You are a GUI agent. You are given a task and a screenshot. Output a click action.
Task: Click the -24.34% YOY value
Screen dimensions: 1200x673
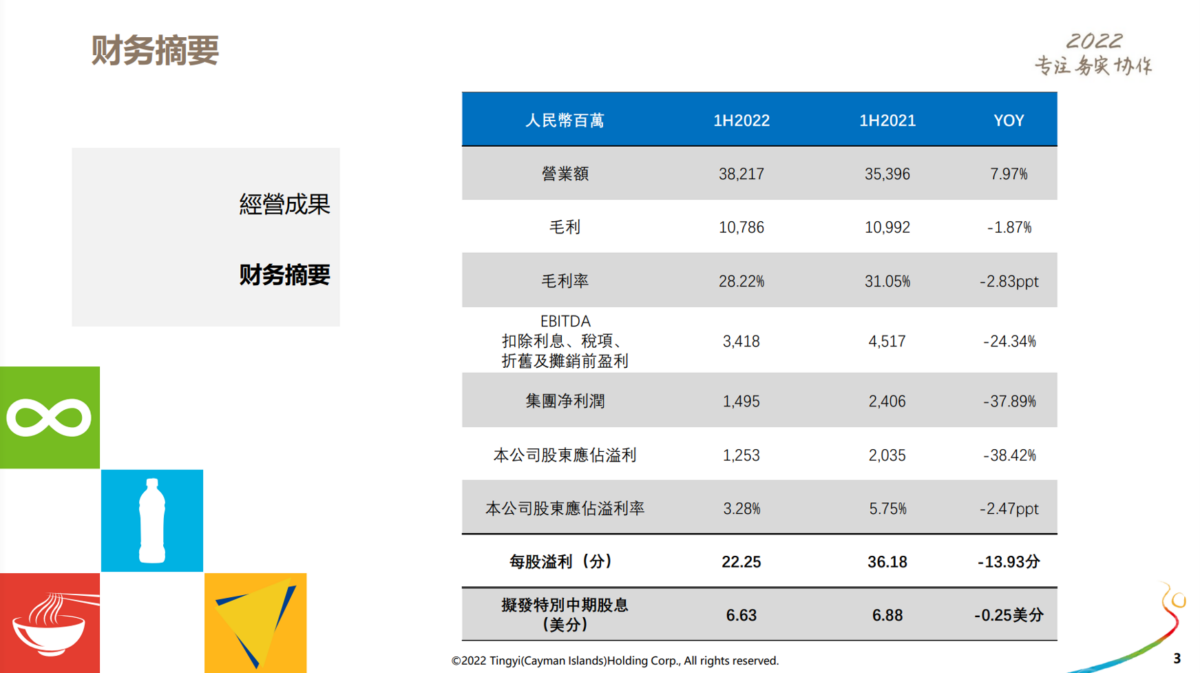click(1009, 341)
